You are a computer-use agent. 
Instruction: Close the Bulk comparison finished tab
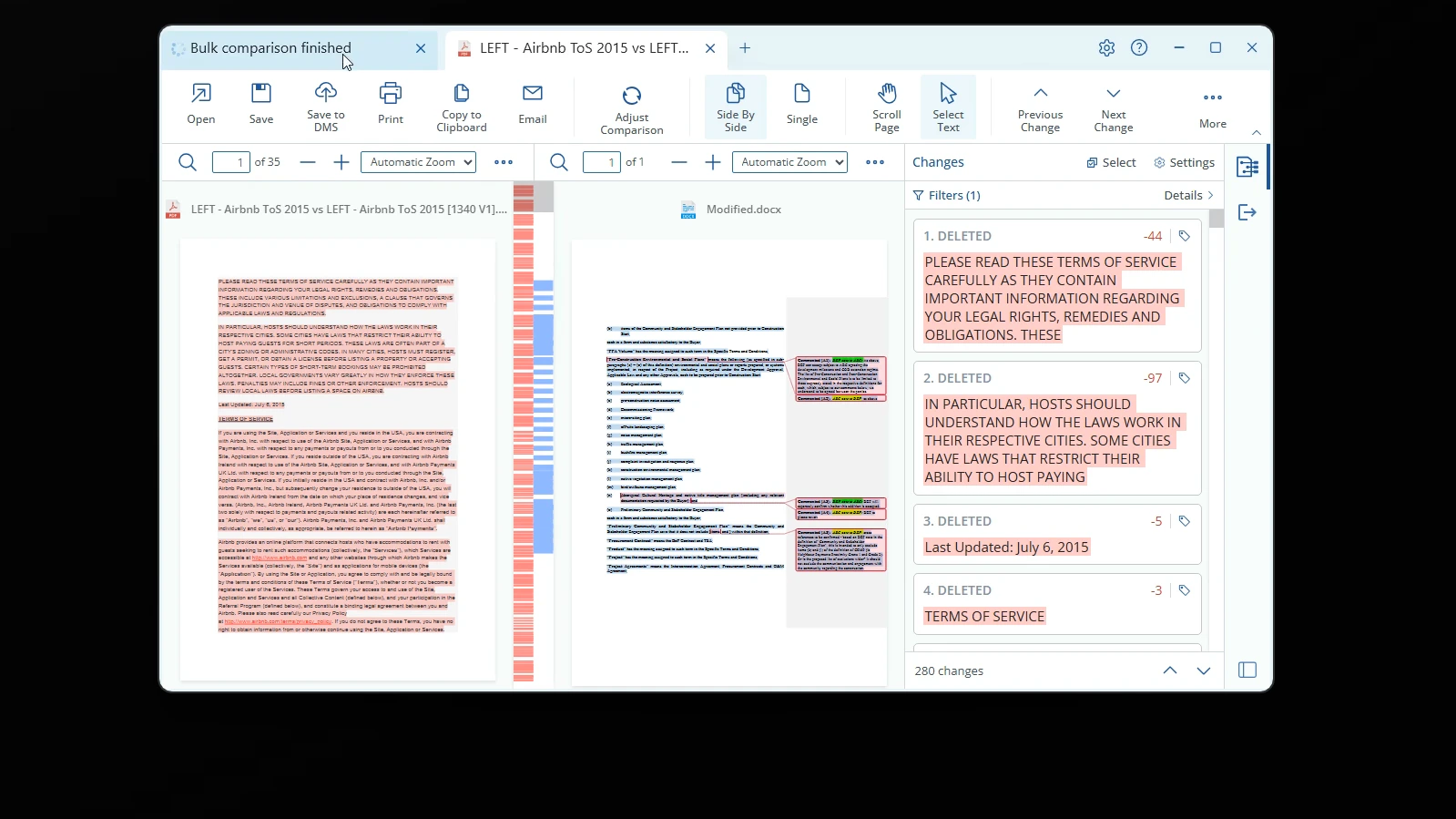(421, 48)
